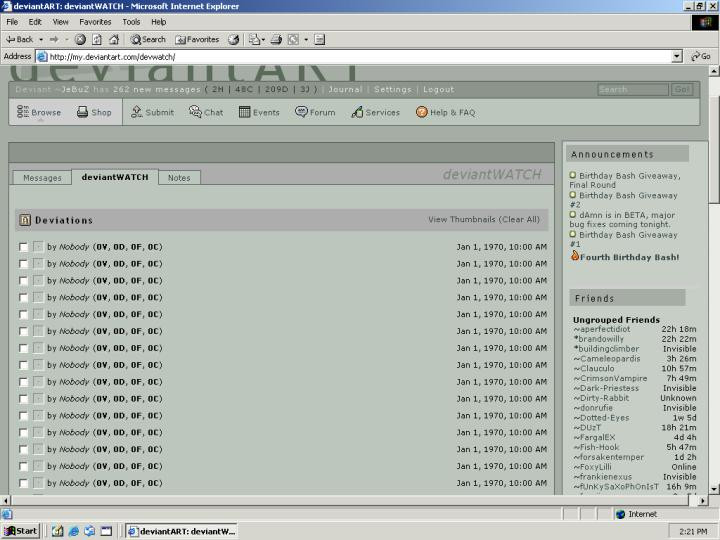The image size is (720, 540).
Task: Click the Help & FAQ icon
Action: click(422, 112)
